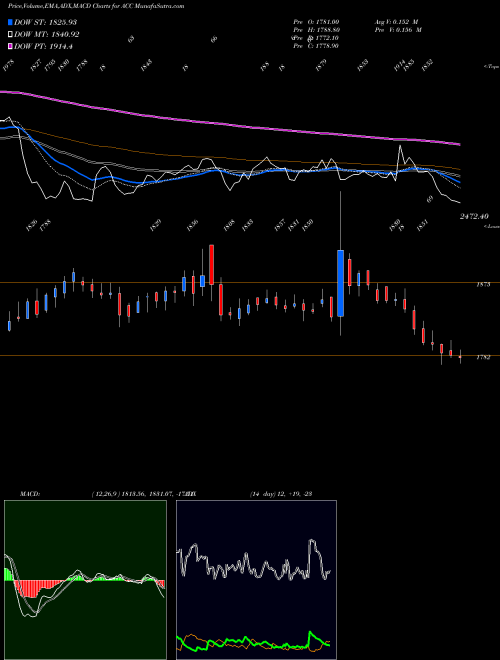Viewport: 500px width, 660px height.
Task: Click the 1978 top label at far left
Action: tap(8, 65)
